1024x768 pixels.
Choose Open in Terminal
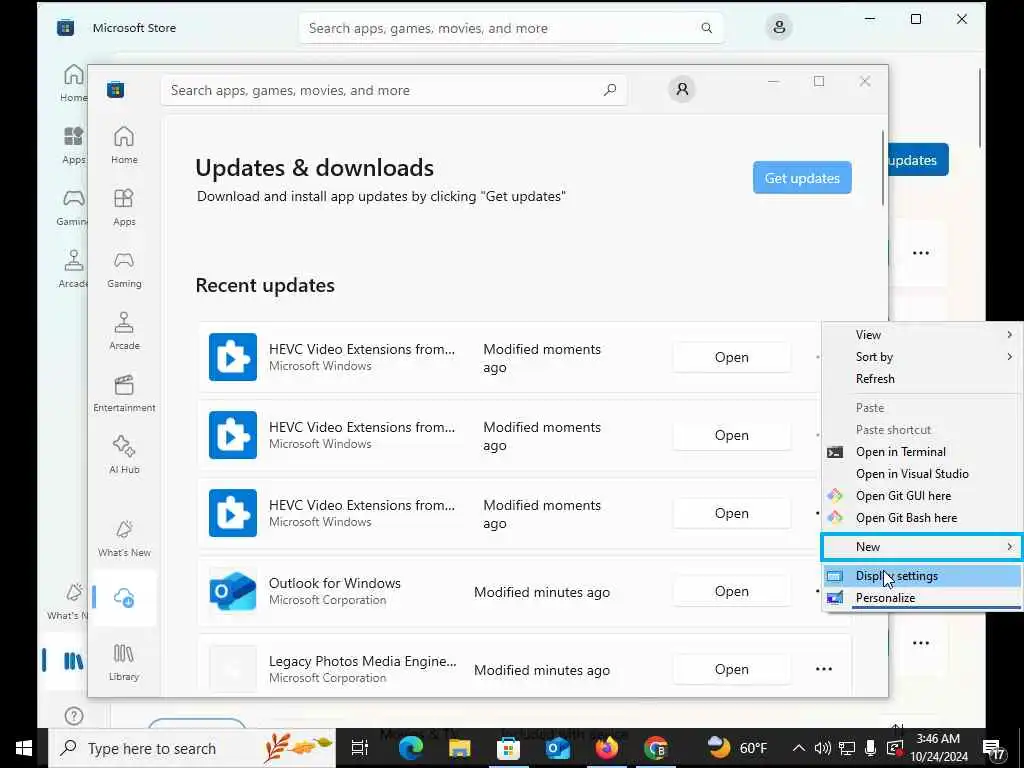pos(921,452)
